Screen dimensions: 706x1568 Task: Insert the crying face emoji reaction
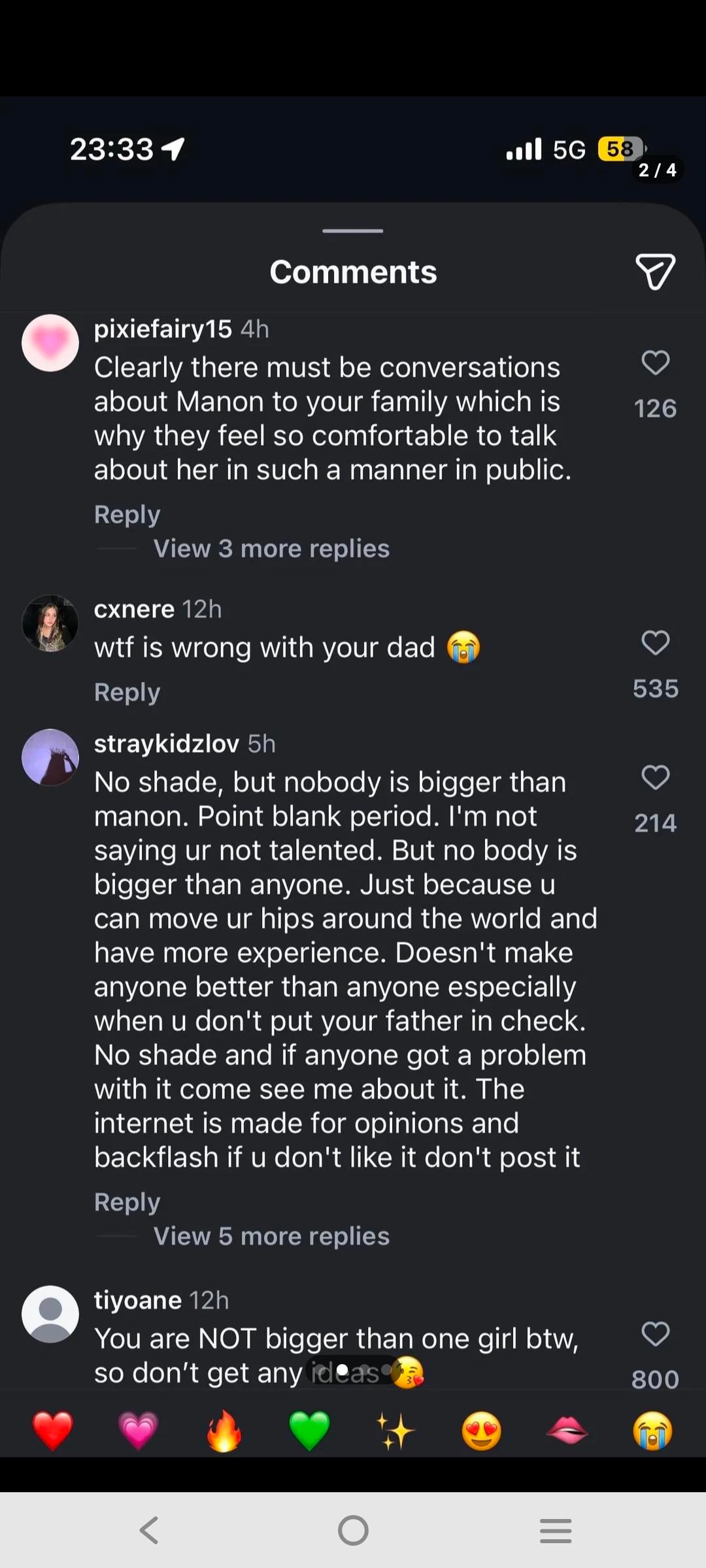point(652,1431)
